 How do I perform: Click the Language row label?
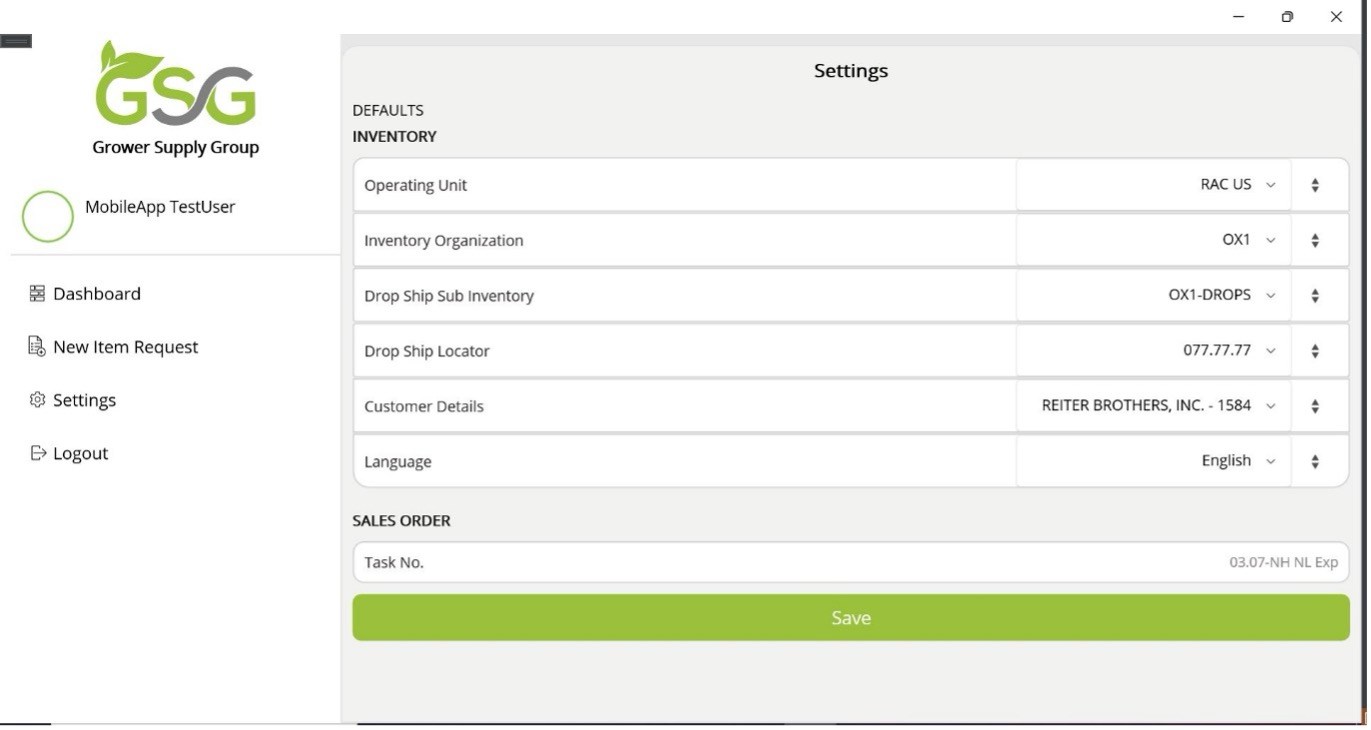point(398,462)
